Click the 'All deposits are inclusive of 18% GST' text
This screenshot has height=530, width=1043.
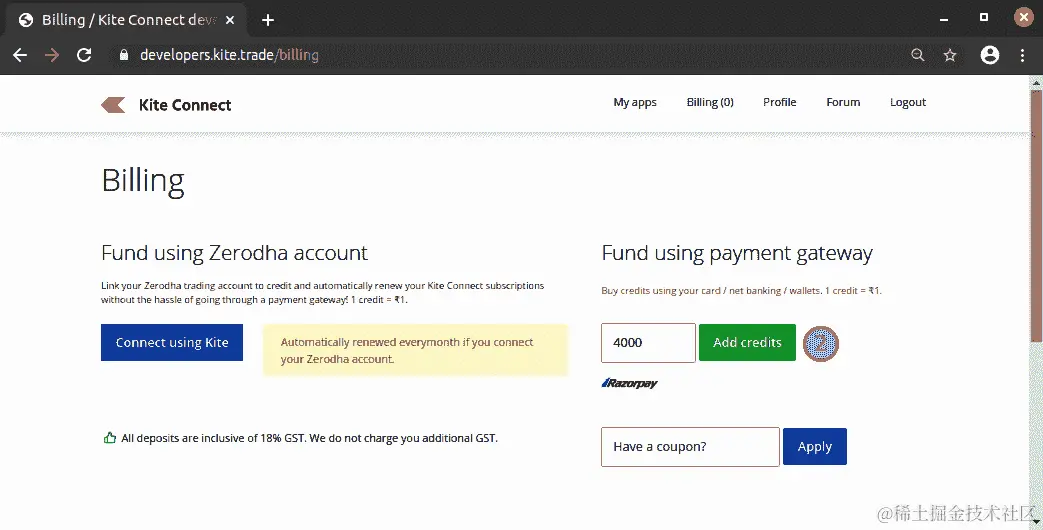click(x=309, y=438)
